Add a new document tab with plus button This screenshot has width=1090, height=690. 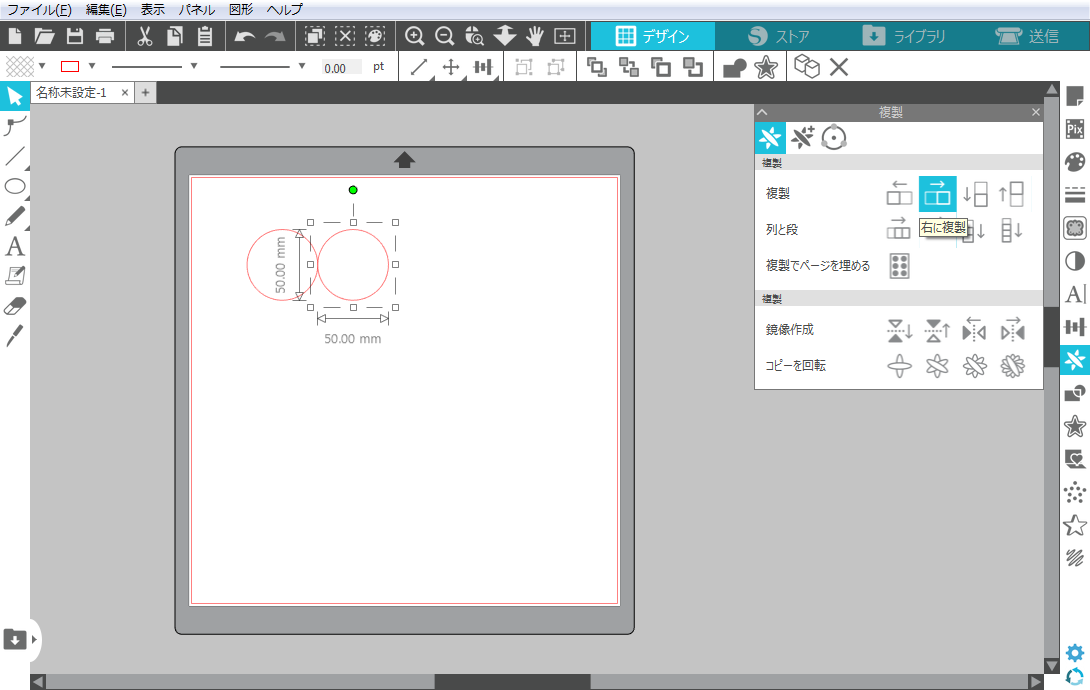(x=145, y=93)
